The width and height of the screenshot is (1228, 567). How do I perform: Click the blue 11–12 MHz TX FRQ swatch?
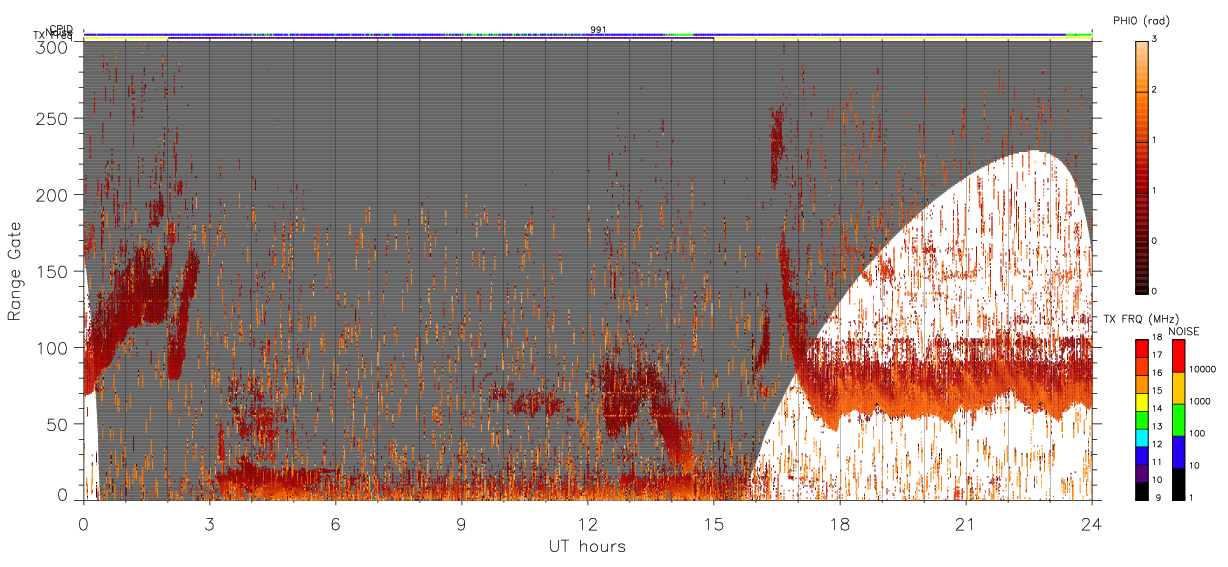[1142, 456]
